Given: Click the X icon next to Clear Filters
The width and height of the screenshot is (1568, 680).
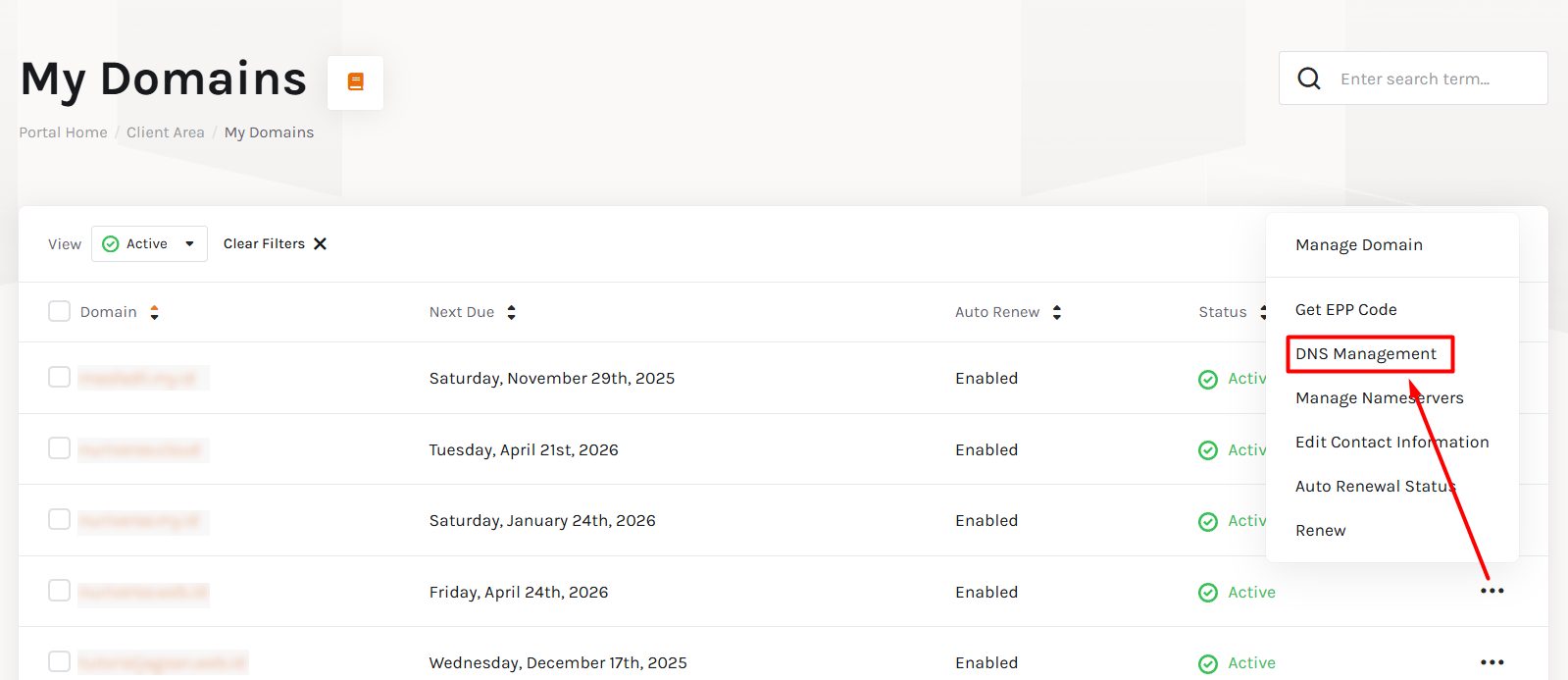Looking at the screenshot, I should (x=320, y=244).
